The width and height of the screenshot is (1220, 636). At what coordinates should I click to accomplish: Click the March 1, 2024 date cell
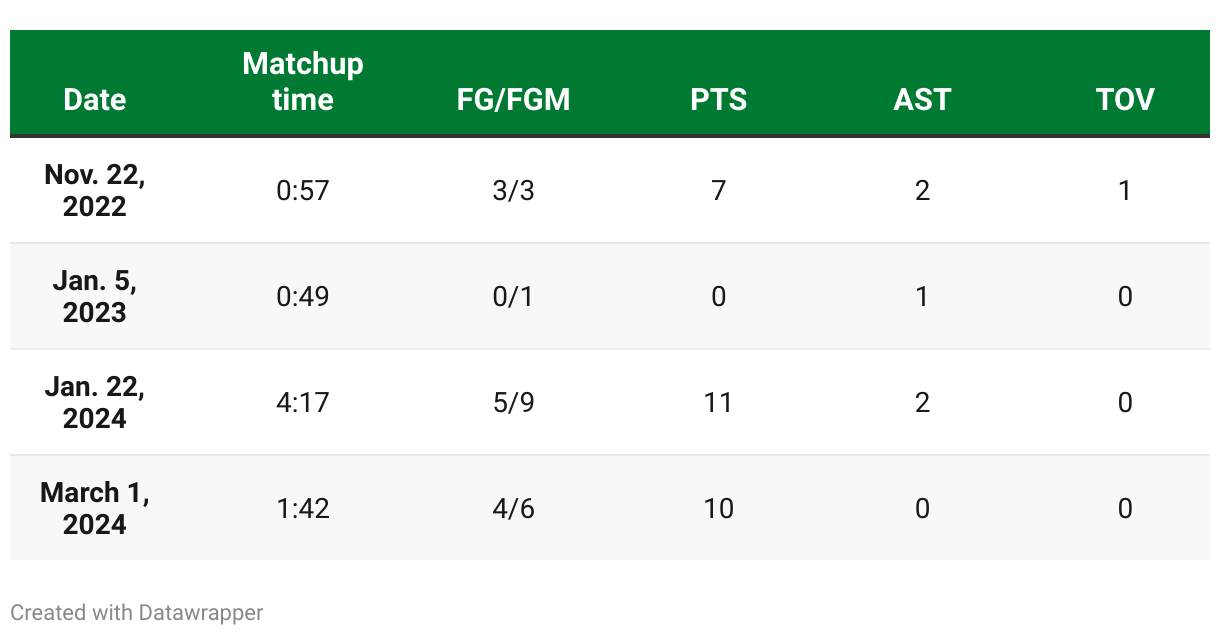[95, 508]
